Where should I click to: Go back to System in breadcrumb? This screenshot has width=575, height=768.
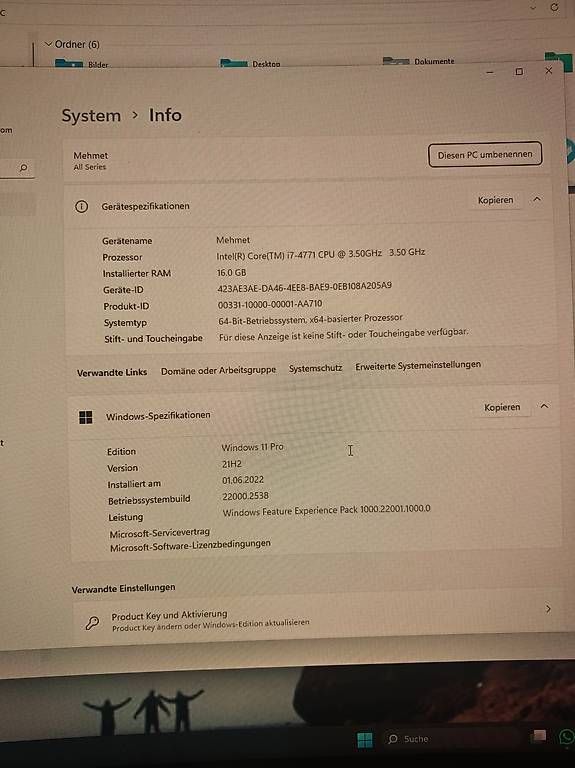(91, 116)
